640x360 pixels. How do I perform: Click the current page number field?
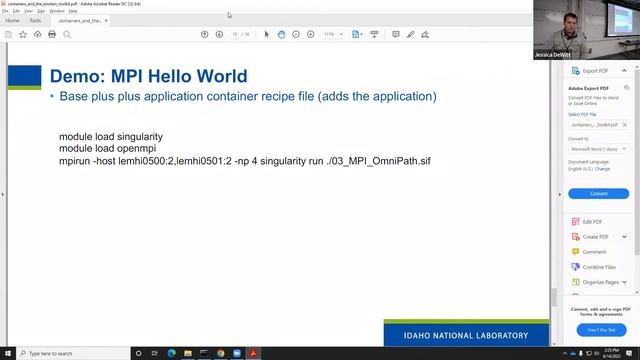coord(235,35)
